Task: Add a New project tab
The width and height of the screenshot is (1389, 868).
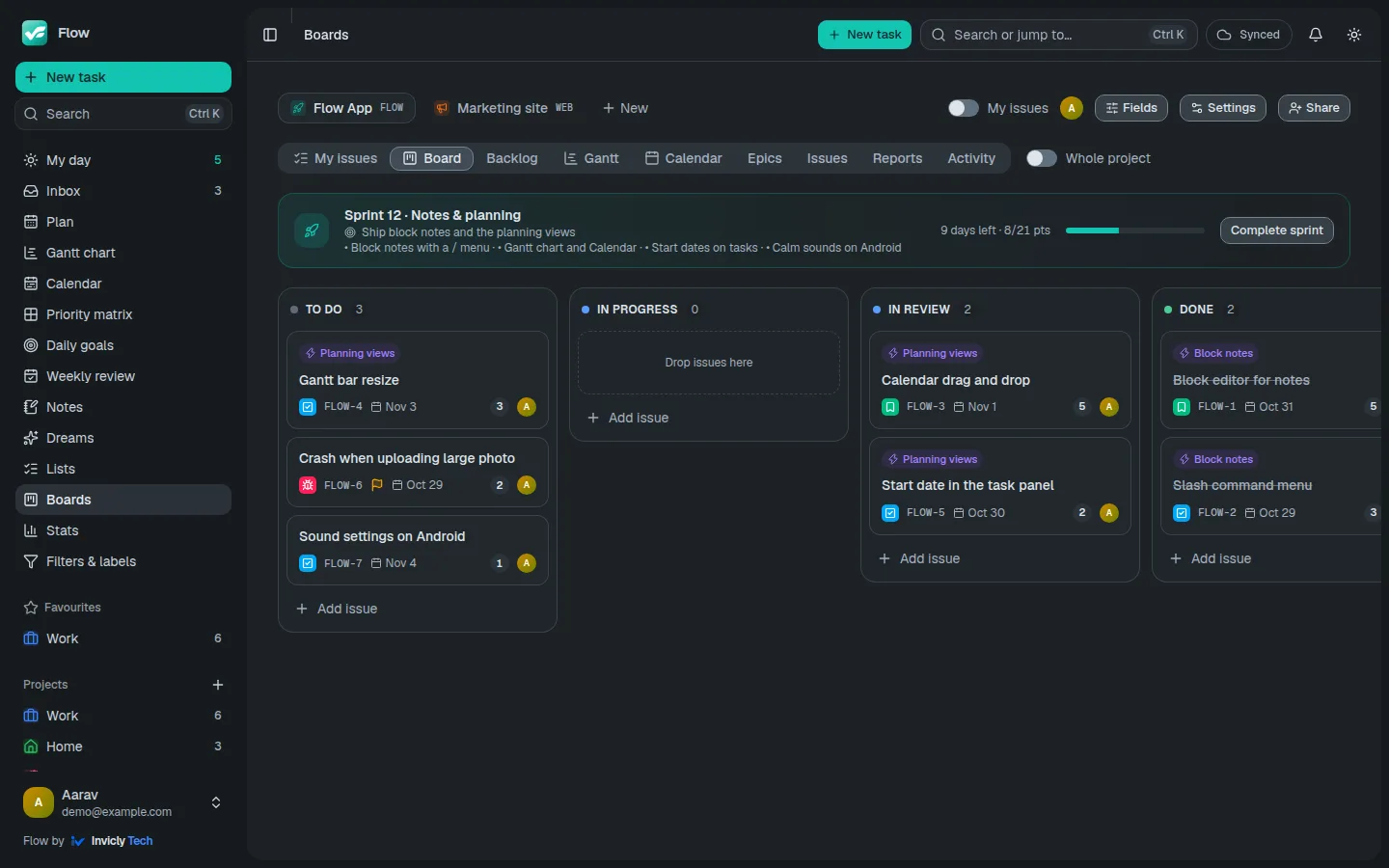Action: (625, 108)
